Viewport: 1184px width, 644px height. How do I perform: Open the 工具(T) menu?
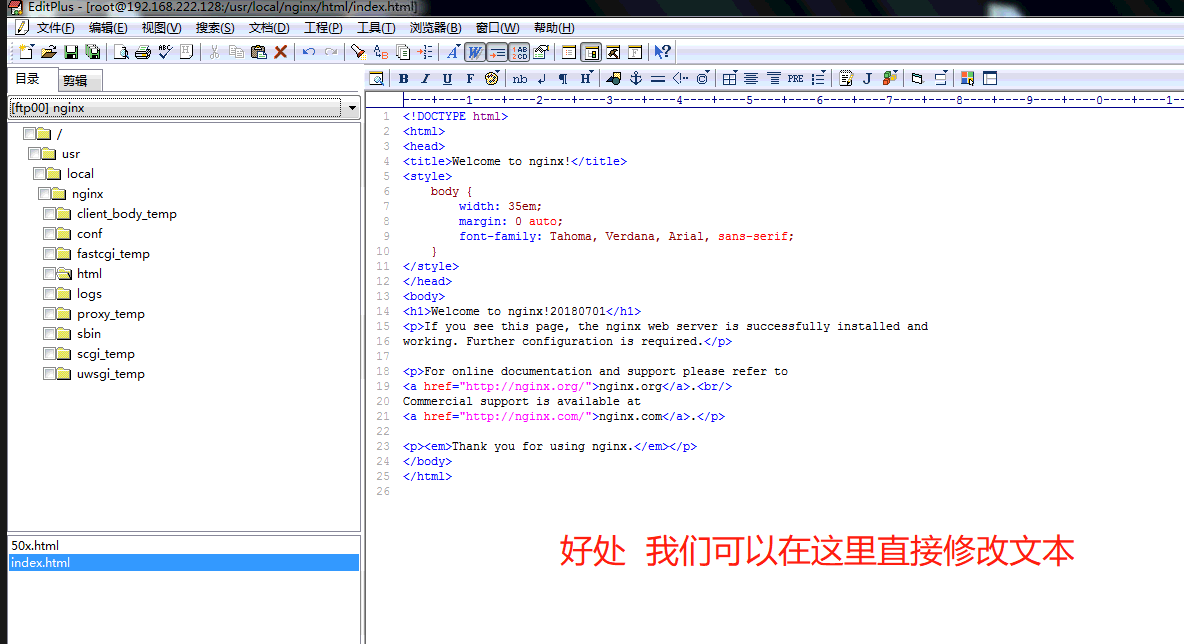(376, 28)
